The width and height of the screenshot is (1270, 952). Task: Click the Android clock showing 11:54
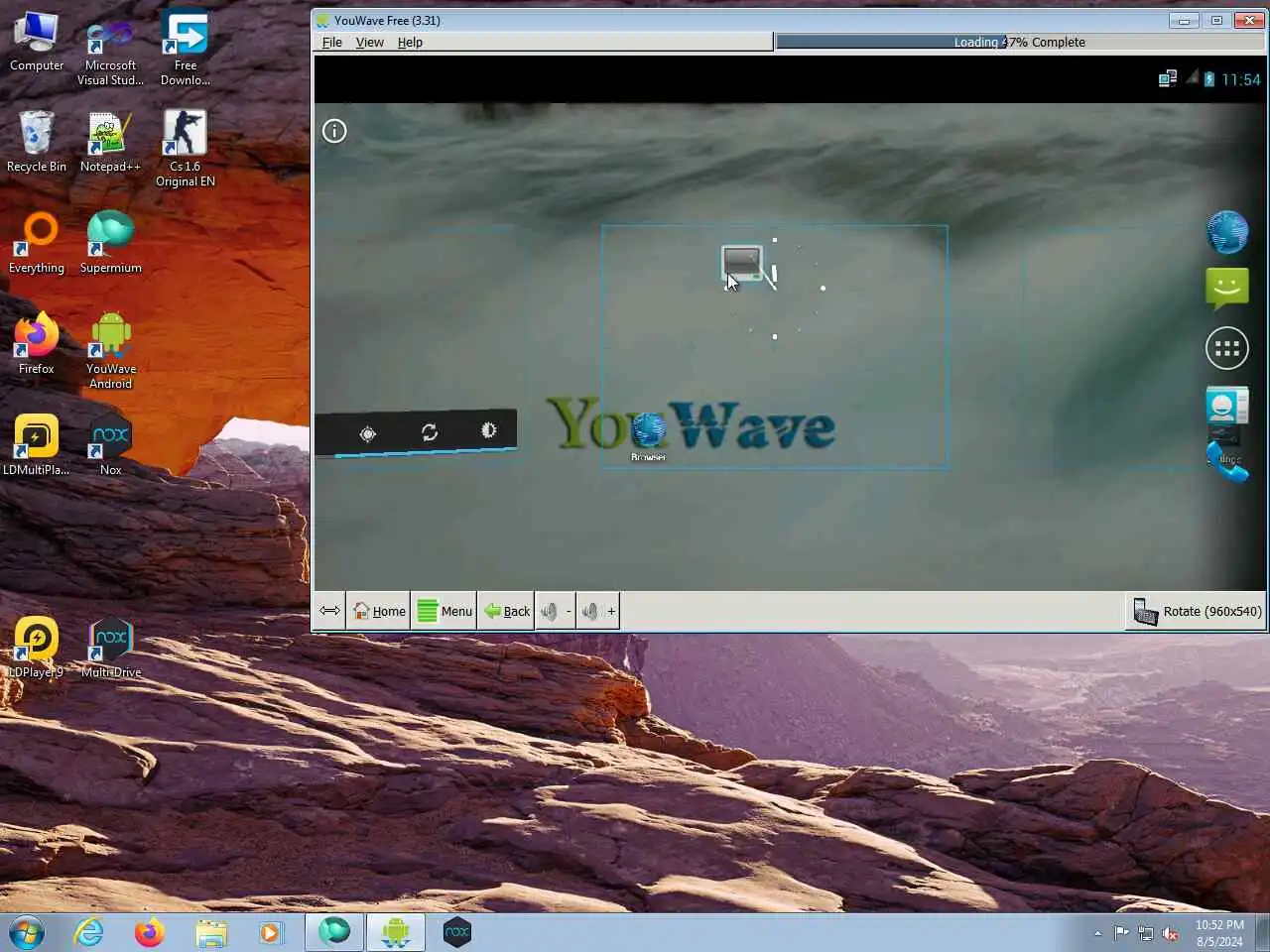[x=1240, y=79]
